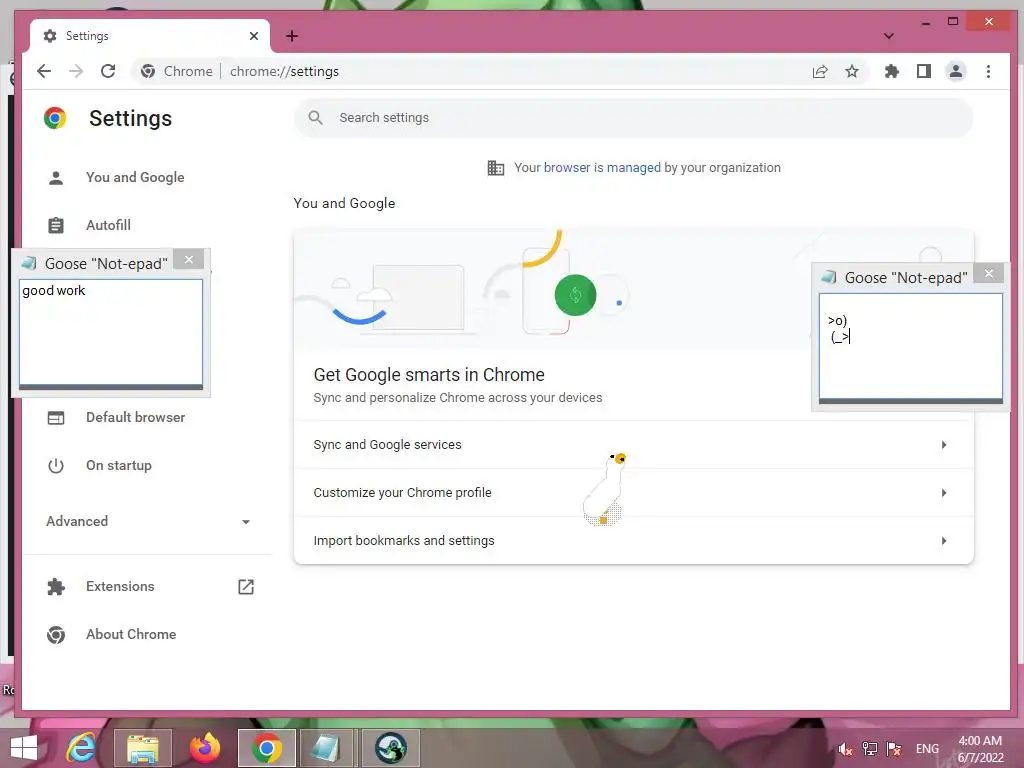Viewport: 1024px width, 768px height.
Task: Open the Action Center flag tray icon
Action: pos(894,749)
